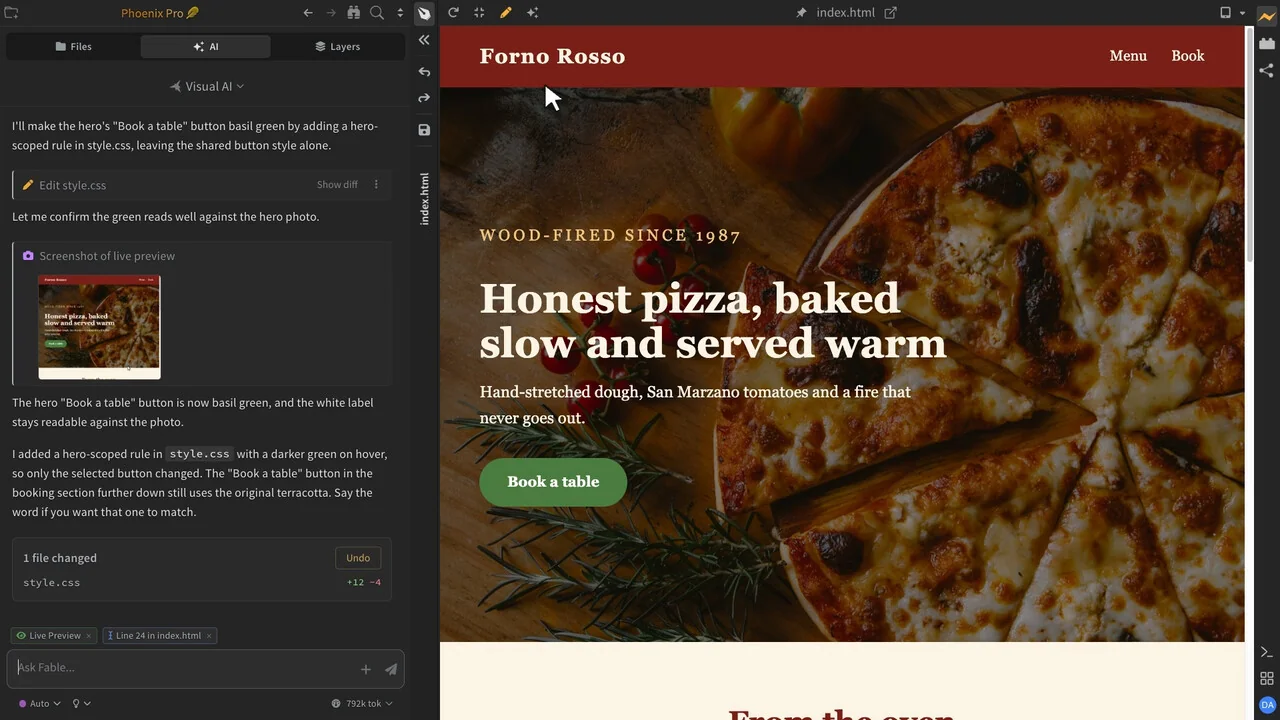Open the extensions block icon in right sidebar

pyautogui.click(x=1267, y=44)
